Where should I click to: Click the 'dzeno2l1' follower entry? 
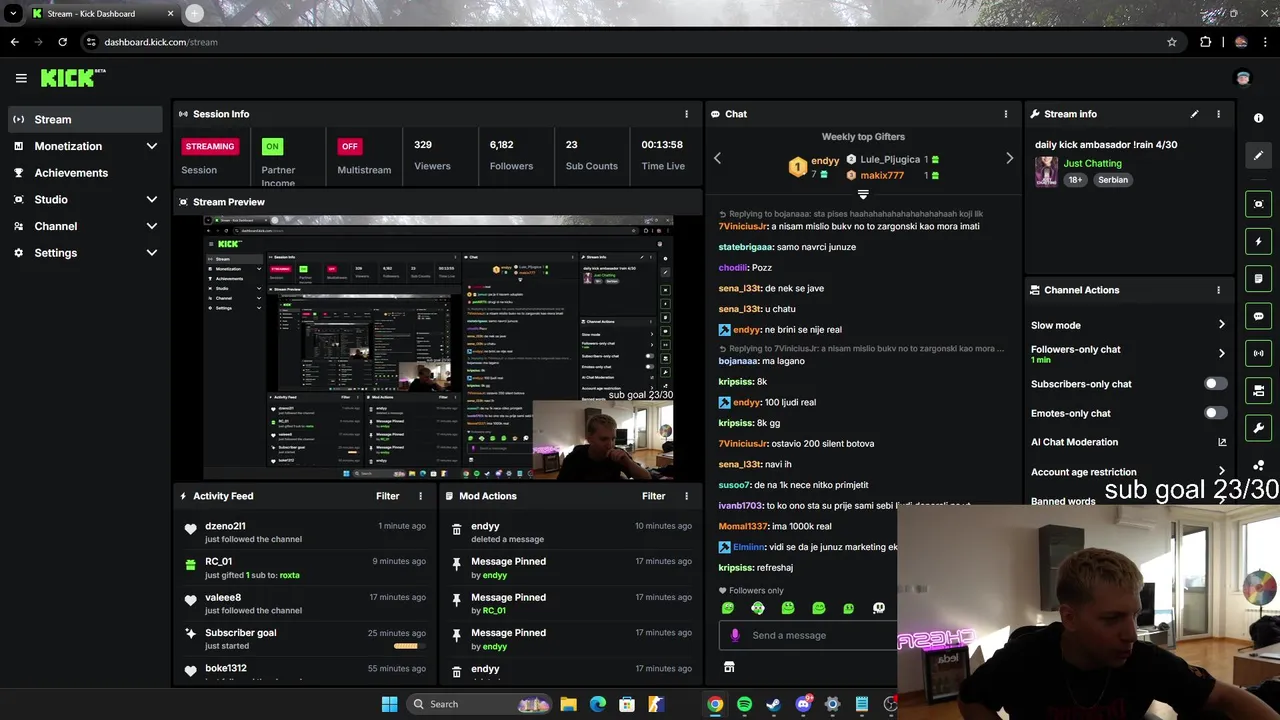click(x=305, y=532)
